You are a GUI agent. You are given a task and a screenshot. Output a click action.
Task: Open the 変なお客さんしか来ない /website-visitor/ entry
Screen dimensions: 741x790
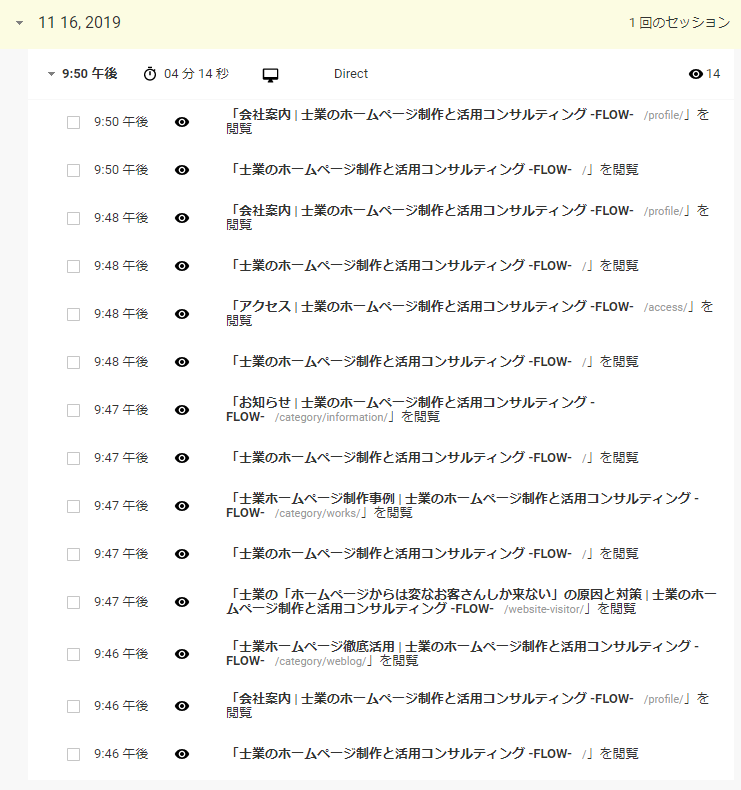point(471,602)
